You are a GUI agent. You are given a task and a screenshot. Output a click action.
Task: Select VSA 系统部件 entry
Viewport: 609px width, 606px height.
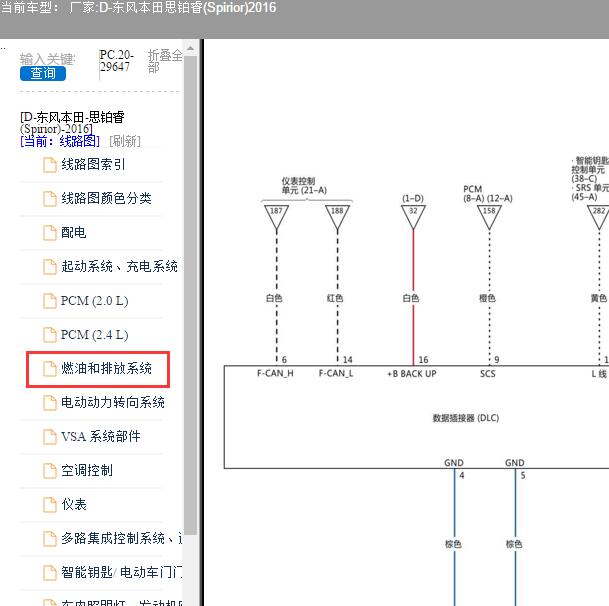click(101, 436)
